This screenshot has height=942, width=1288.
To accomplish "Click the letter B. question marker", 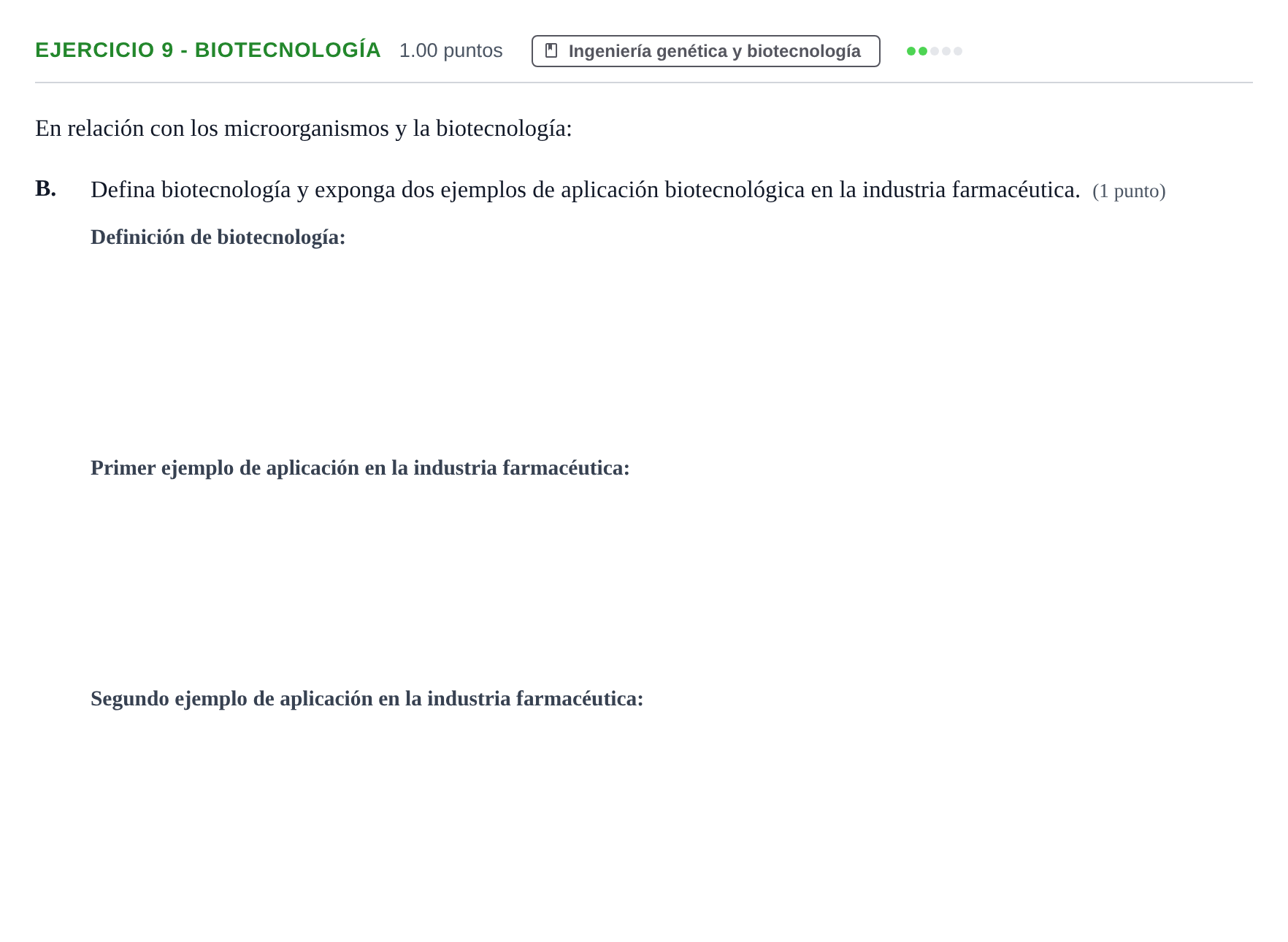I will 45,188.
